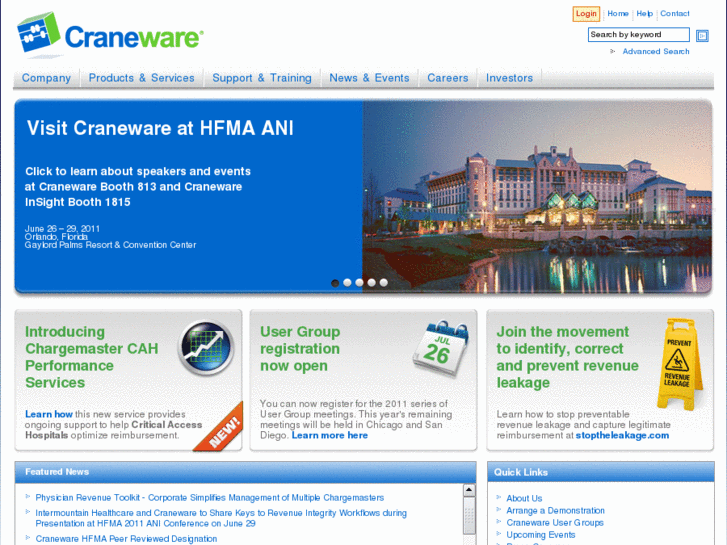Open the Company menu
Viewport: 727px width, 545px height.
[x=46, y=78]
